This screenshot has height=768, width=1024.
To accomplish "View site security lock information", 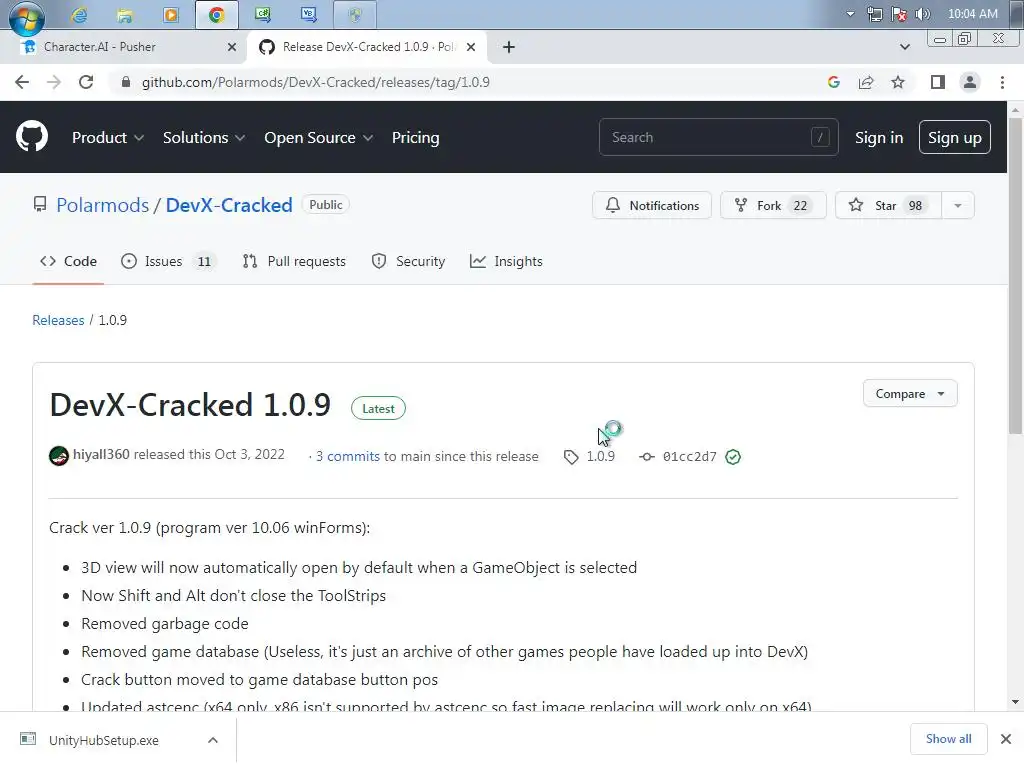I will click(x=127, y=82).
